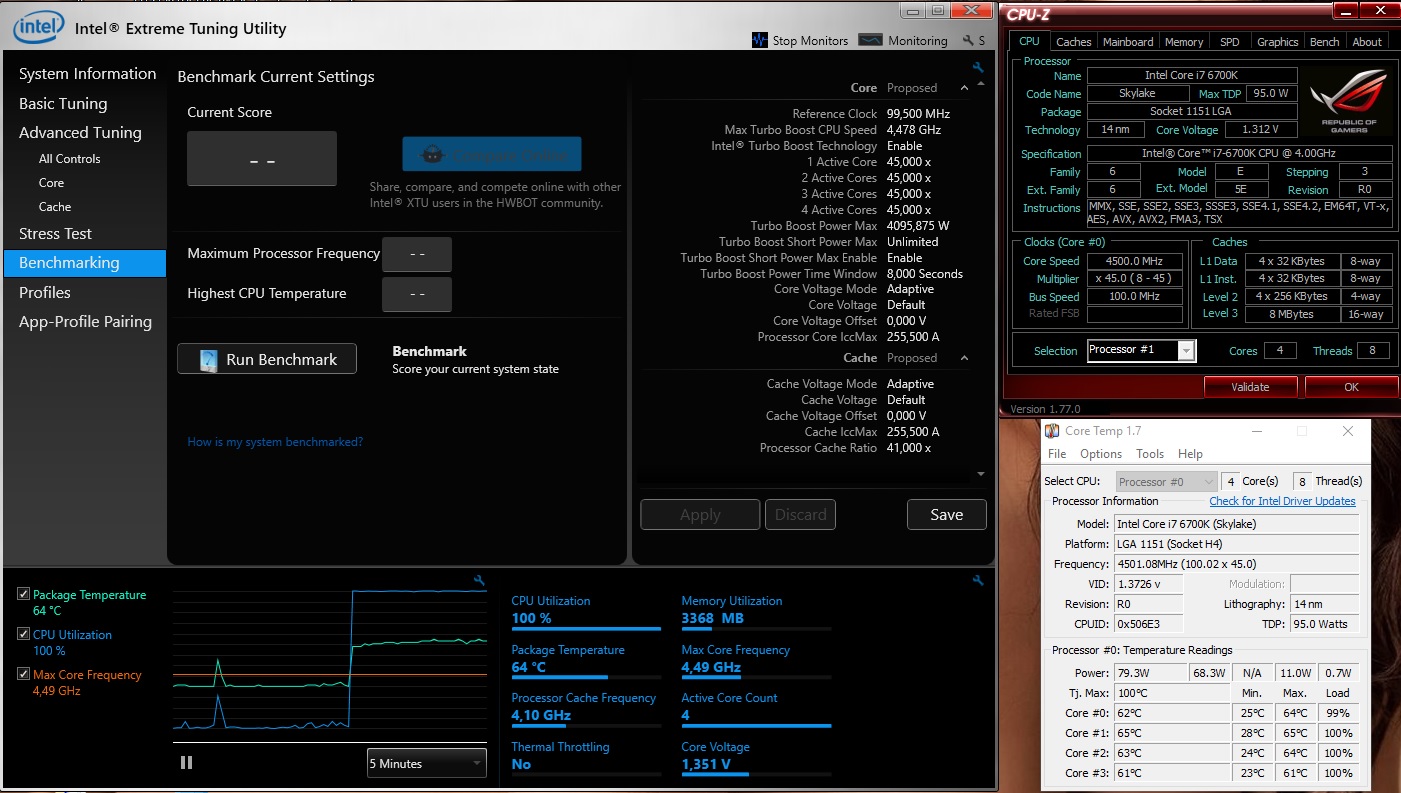The width and height of the screenshot is (1401, 793).
Task: Click the Save button in XTU
Action: [946, 515]
